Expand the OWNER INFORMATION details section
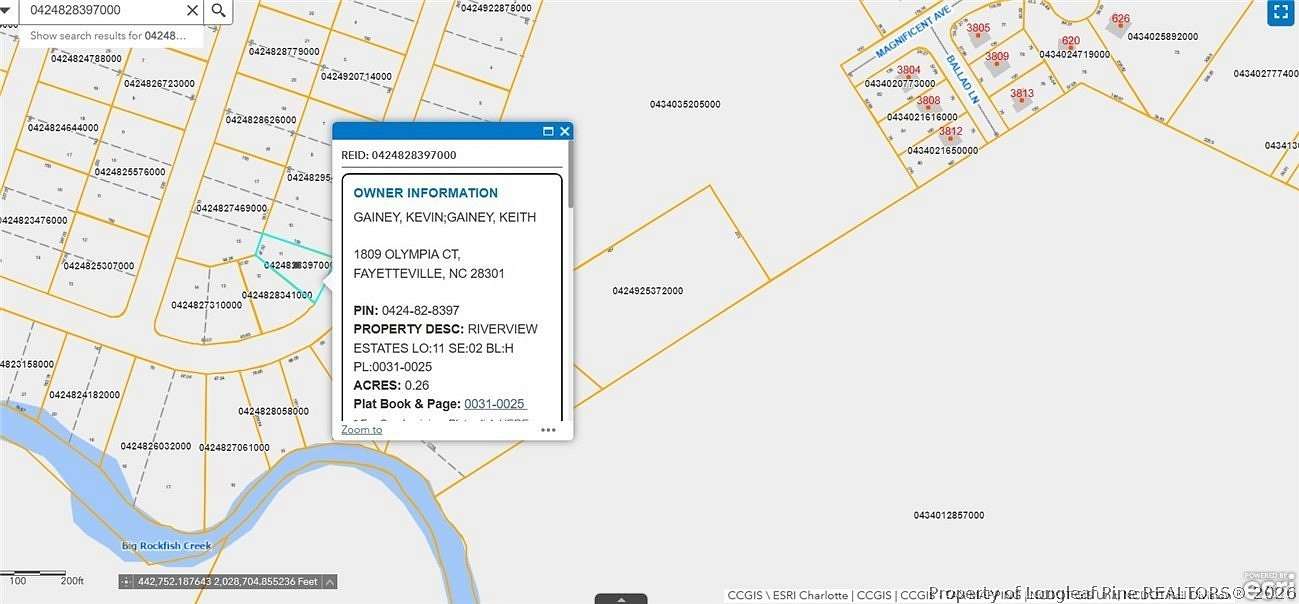 tap(425, 192)
